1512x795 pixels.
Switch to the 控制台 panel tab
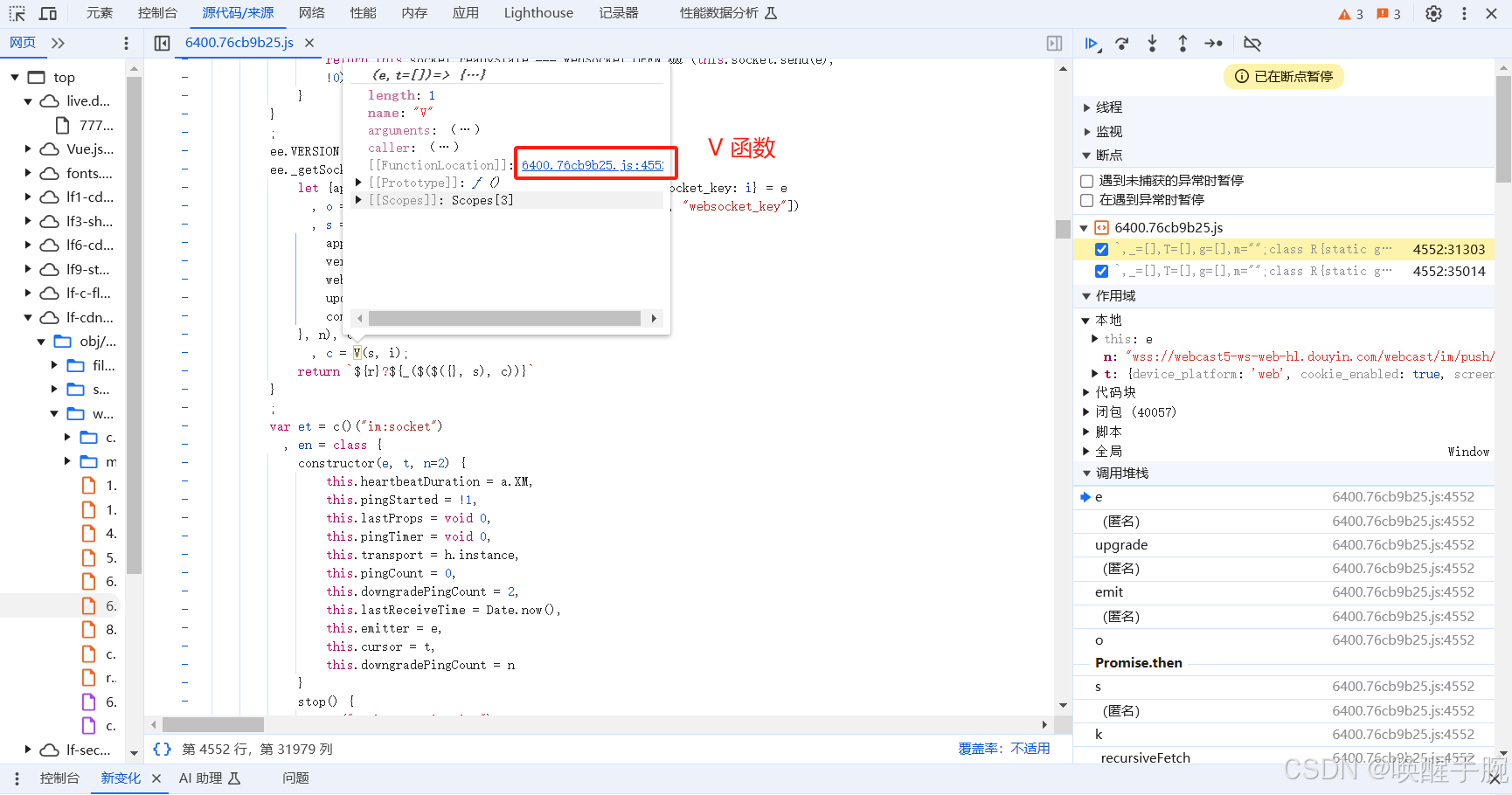pyautogui.click(x=157, y=13)
